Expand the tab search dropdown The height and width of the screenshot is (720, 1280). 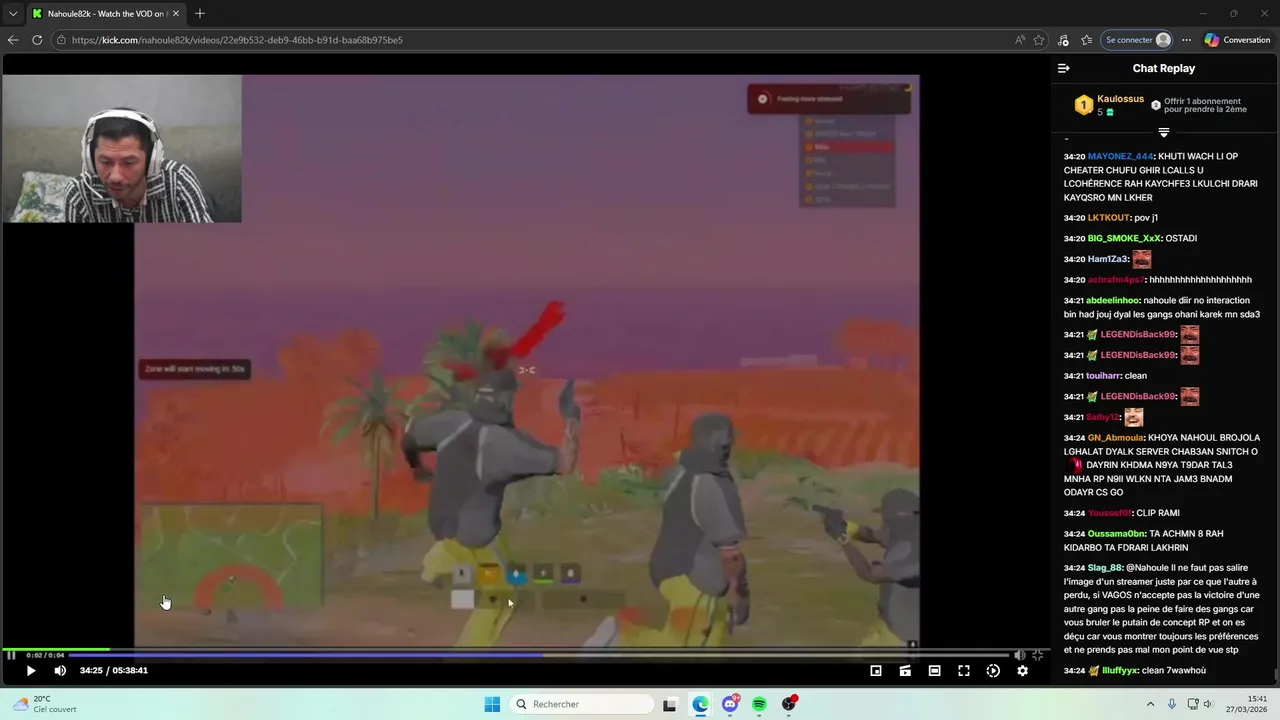pos(13,14)
